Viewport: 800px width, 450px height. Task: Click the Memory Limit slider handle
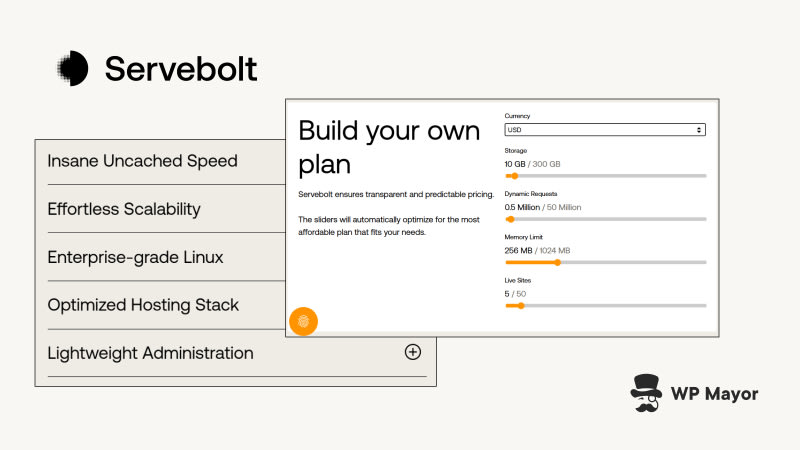pos(557,262)
